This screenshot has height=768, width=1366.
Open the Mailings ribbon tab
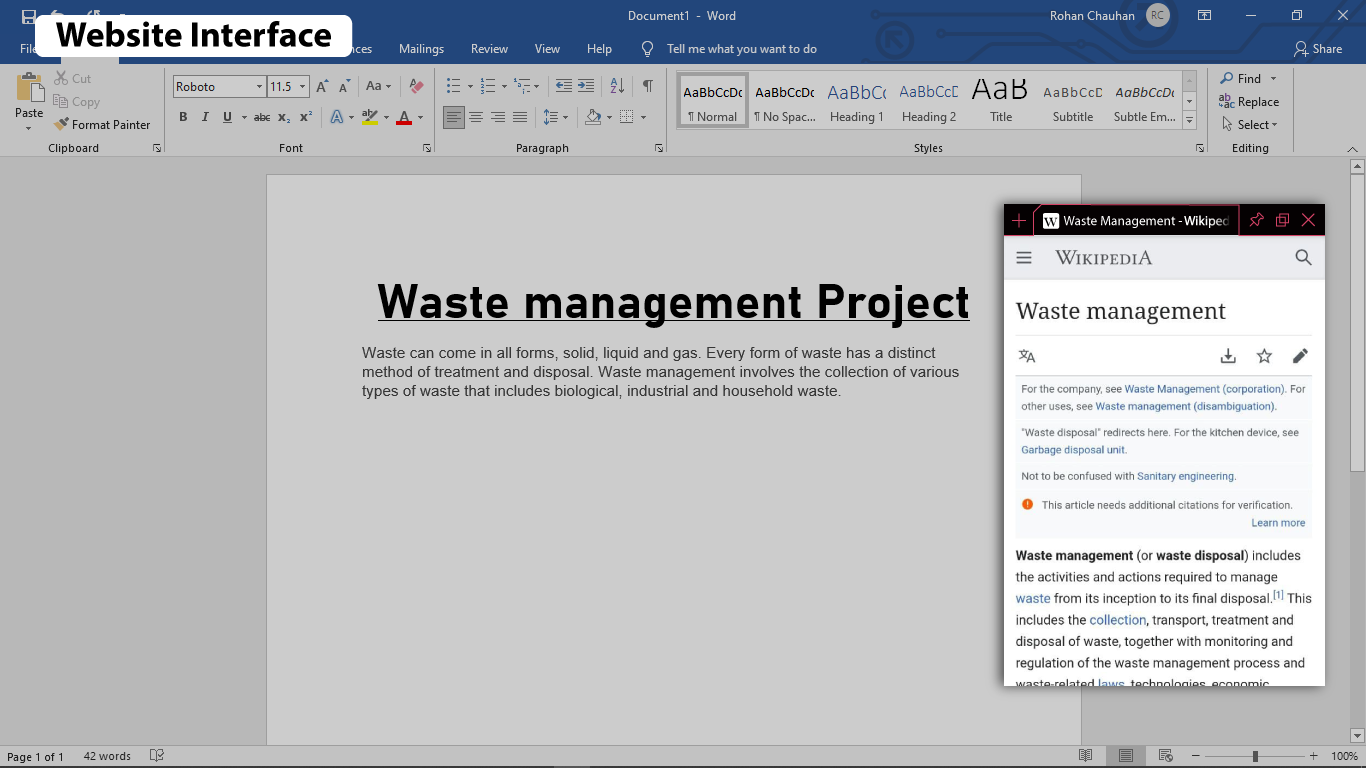[x=421, y=49]
